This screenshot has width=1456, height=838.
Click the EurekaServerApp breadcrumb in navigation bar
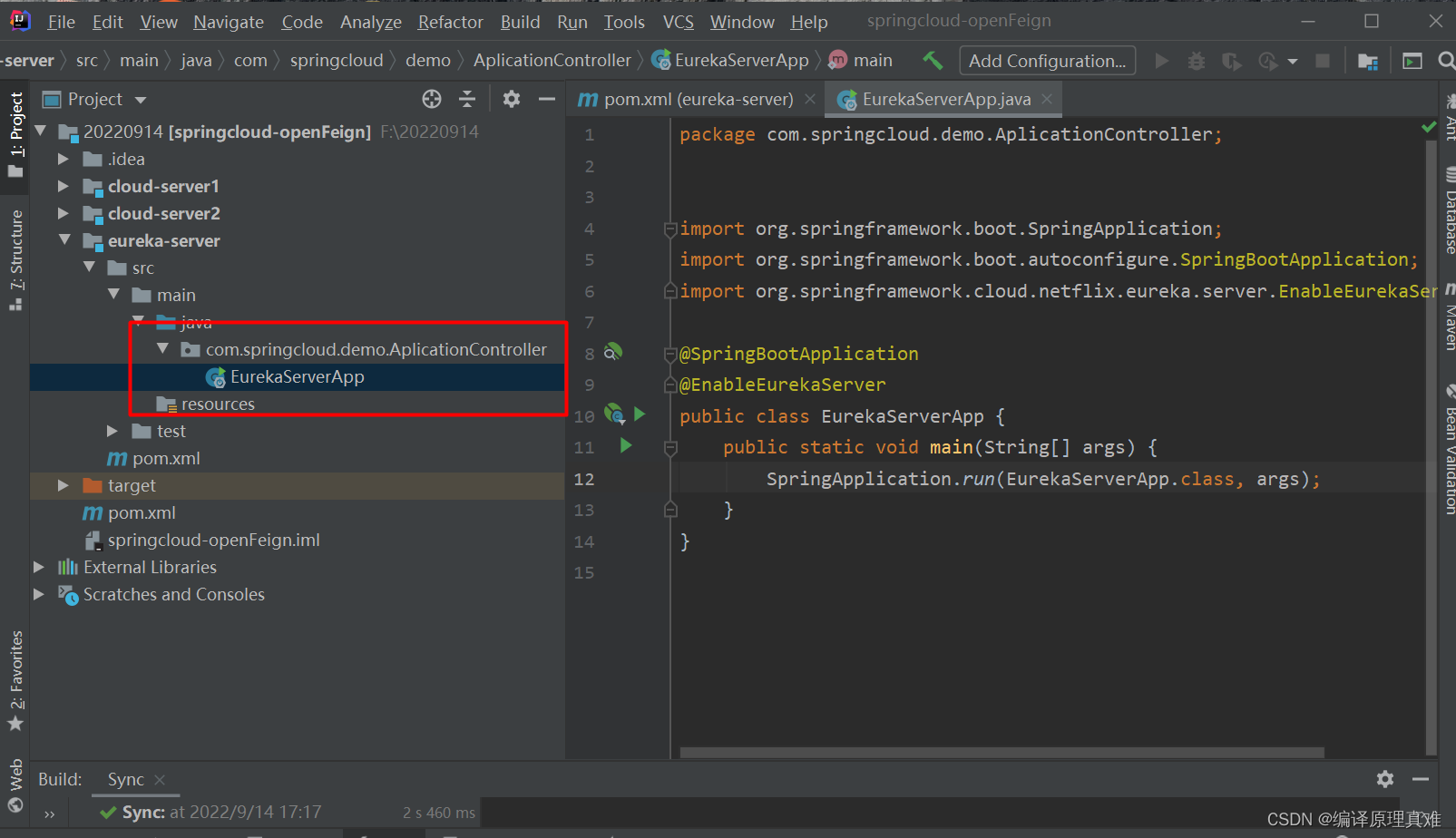tap(741, 61)
